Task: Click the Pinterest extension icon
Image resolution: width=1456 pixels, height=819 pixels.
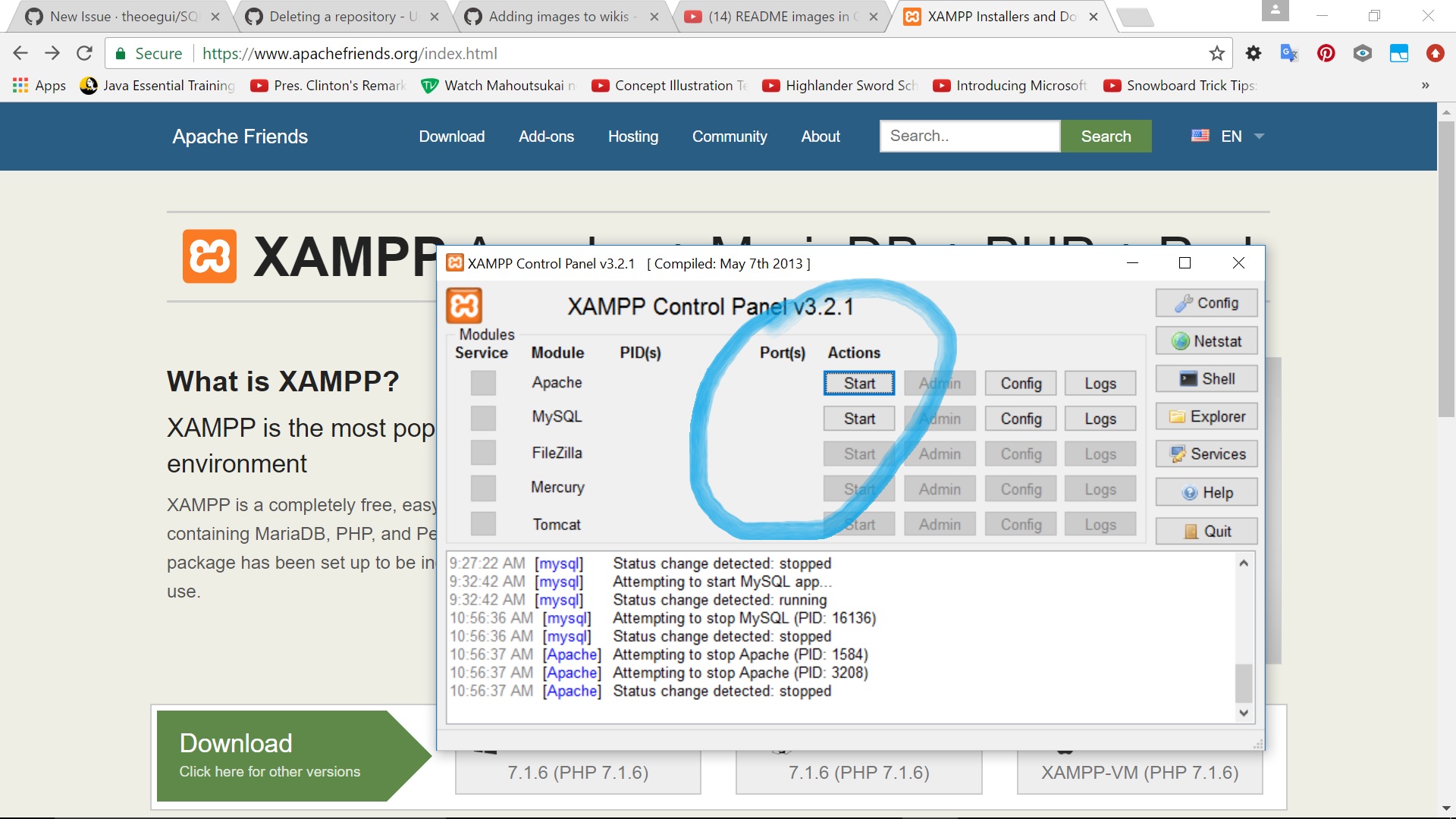Action: click(x=1326, y=53)
